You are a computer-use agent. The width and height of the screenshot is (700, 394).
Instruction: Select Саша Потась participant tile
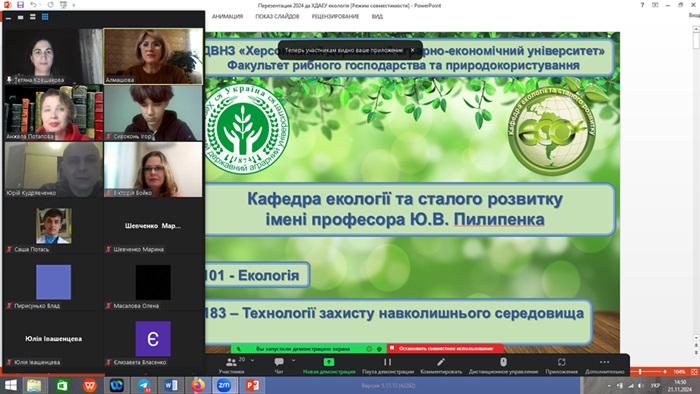point(54,226)
